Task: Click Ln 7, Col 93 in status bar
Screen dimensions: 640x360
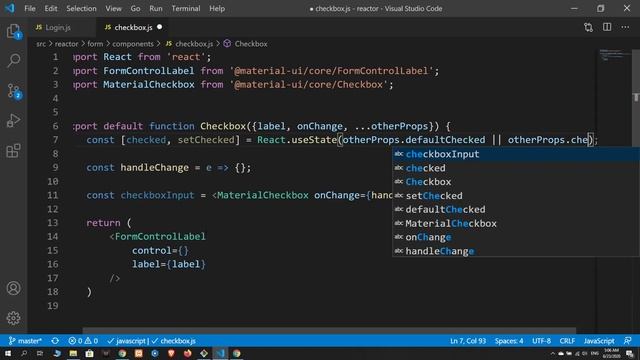Action: click(x=468, y=341)
